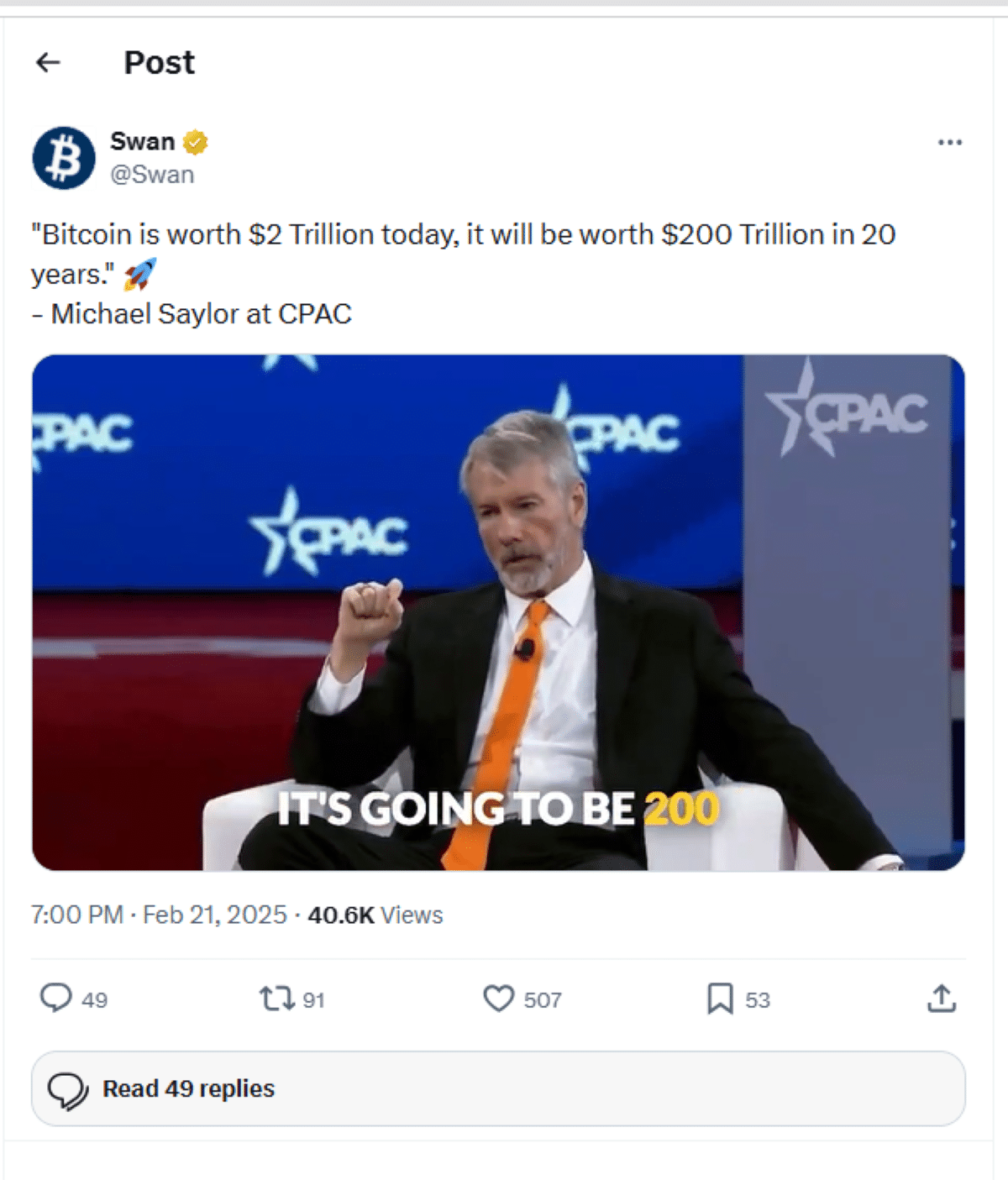This screenshot has width=1008, height=1180.
Task: Click the 53 bookmarks count
Action: pos(758,999)
